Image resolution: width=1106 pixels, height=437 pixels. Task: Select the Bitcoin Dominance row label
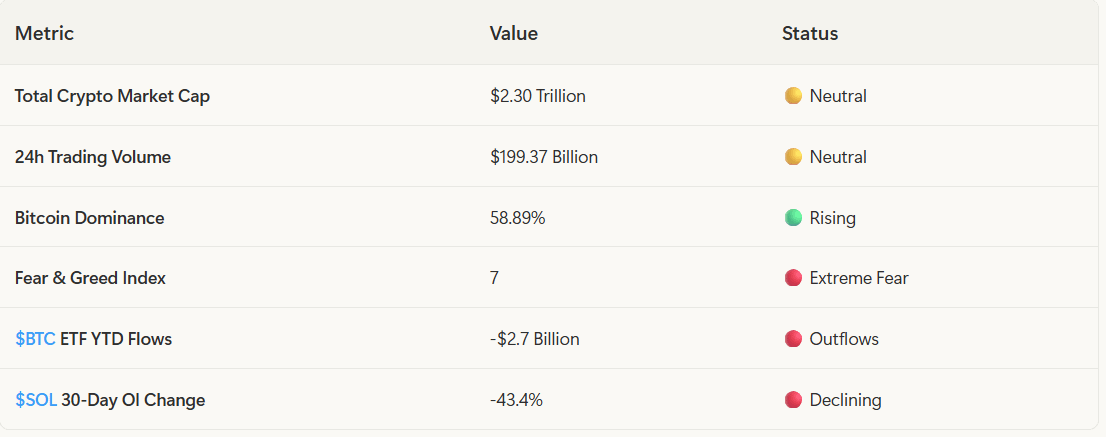pyautogui.click(x=89, y=217)
